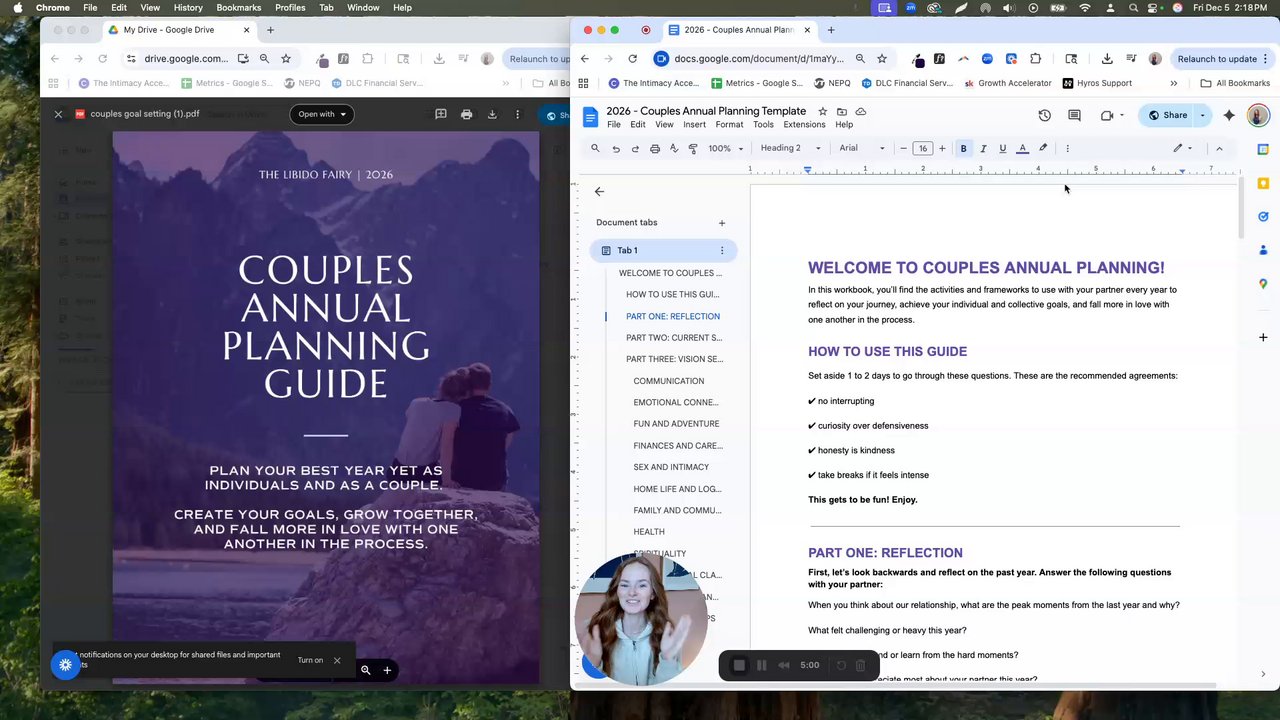This screenshot has height=720, width=1280.
Task: Toggle italic formatting in Docs
Action: [983, 148]
